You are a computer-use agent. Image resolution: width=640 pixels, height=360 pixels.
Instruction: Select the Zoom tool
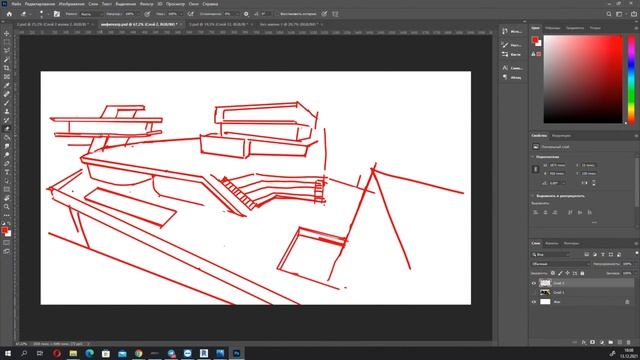pos(7,207)
